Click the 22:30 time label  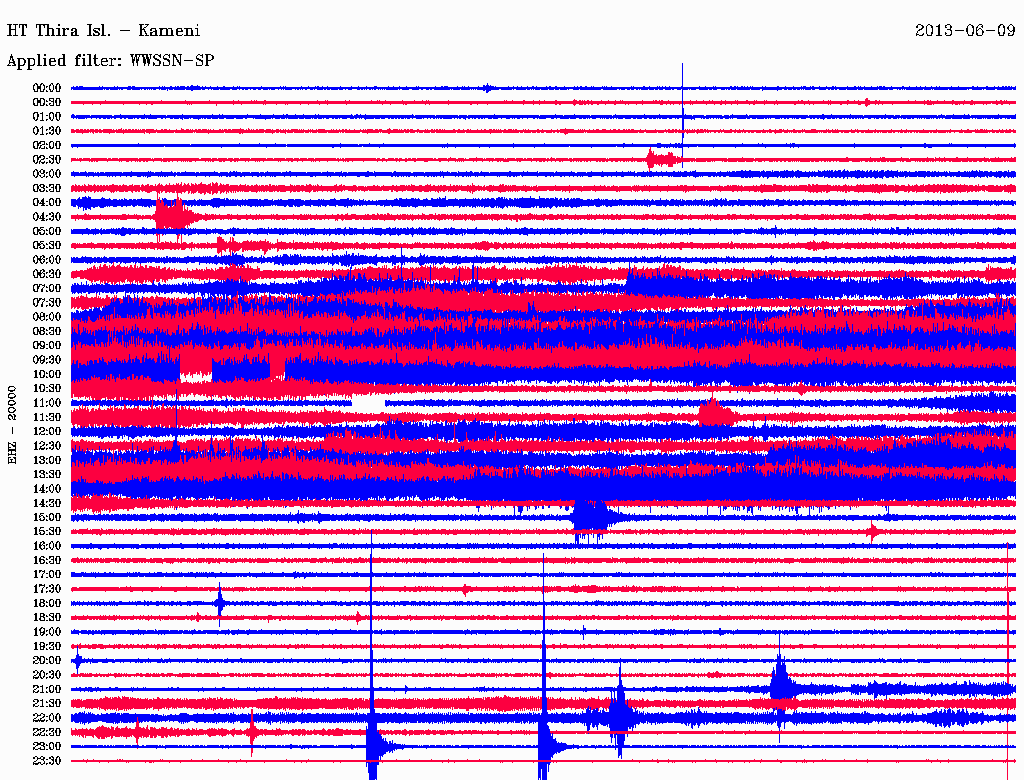click(x=47, y=732)
